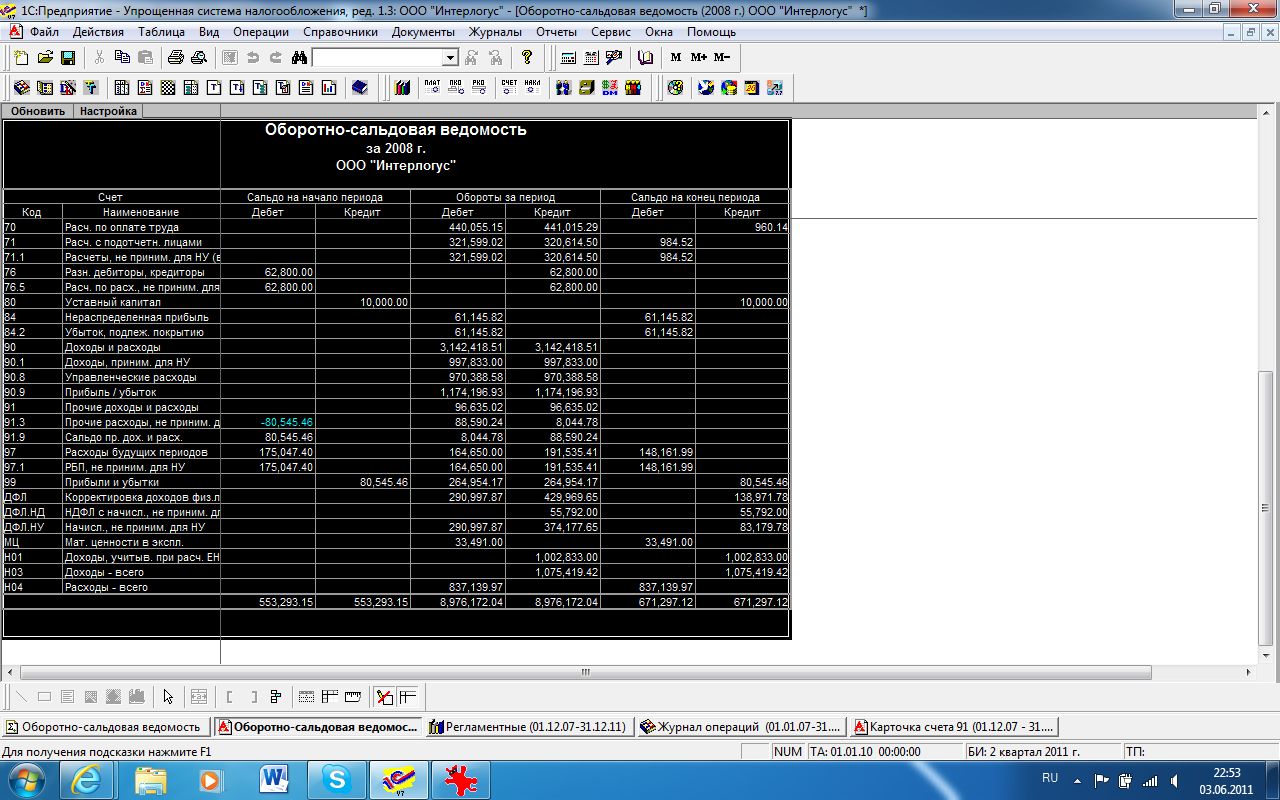Open Skype from the taskbar
Viewport: 1280px width, 800px height.
[334, 778]
